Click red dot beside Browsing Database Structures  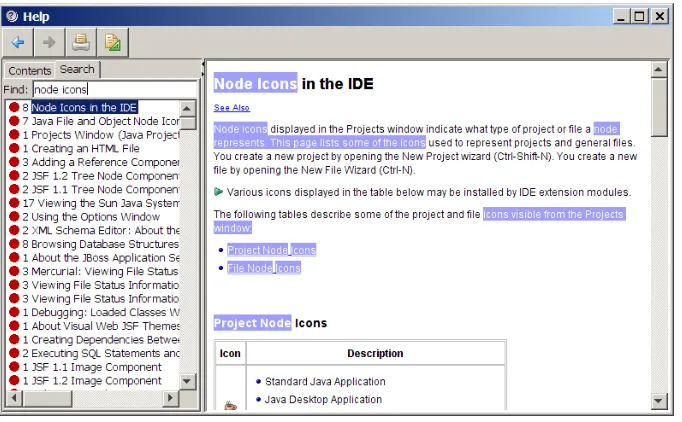(x=14, y=244)
